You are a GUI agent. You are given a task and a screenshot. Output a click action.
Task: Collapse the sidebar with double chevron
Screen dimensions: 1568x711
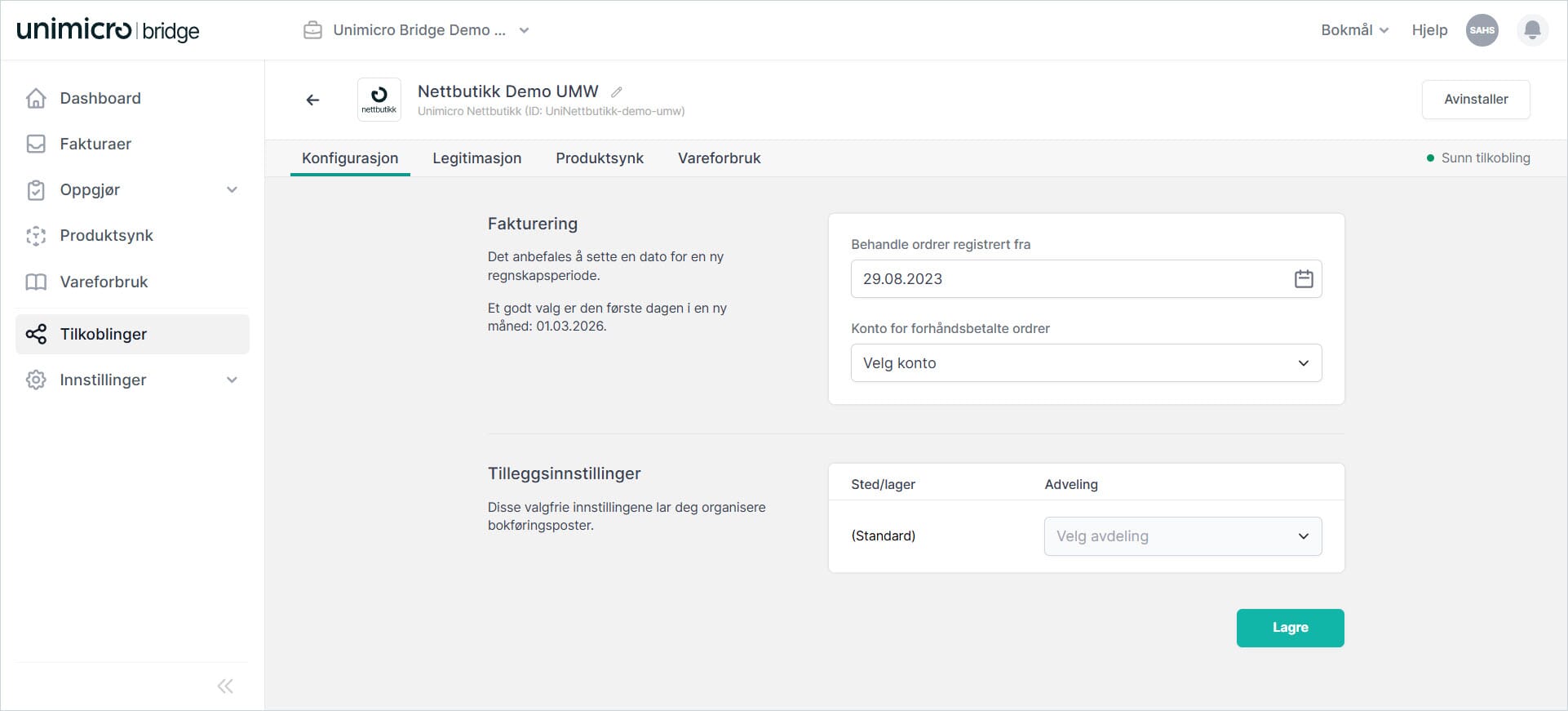click(225, 686)
